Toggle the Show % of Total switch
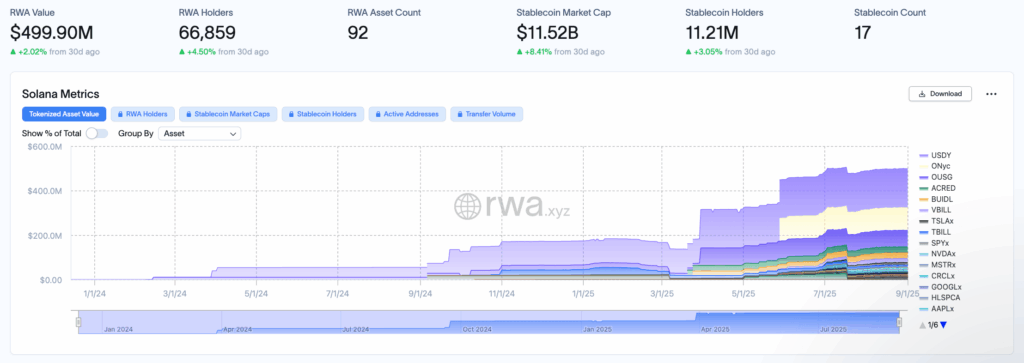 (97, 133)
